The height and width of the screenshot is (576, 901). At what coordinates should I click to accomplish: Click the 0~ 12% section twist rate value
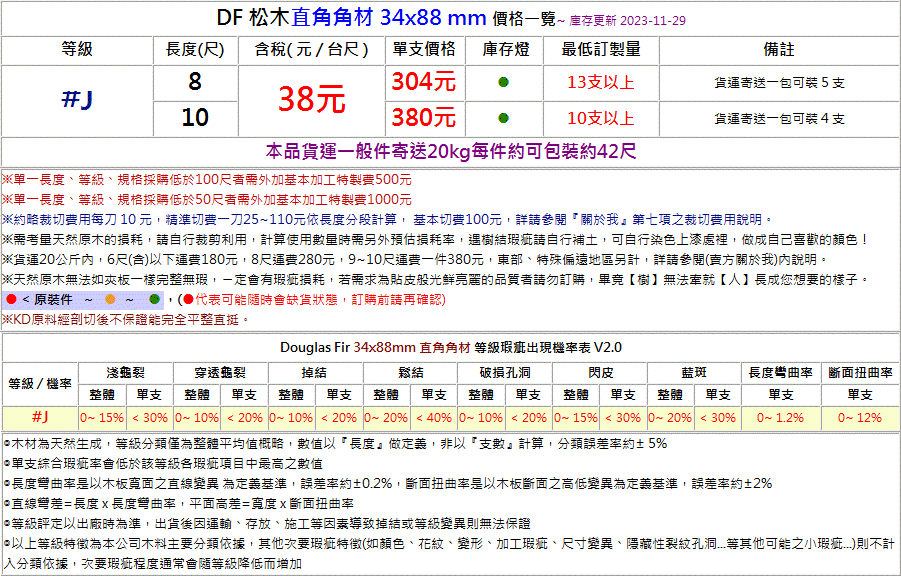(860, 418)
